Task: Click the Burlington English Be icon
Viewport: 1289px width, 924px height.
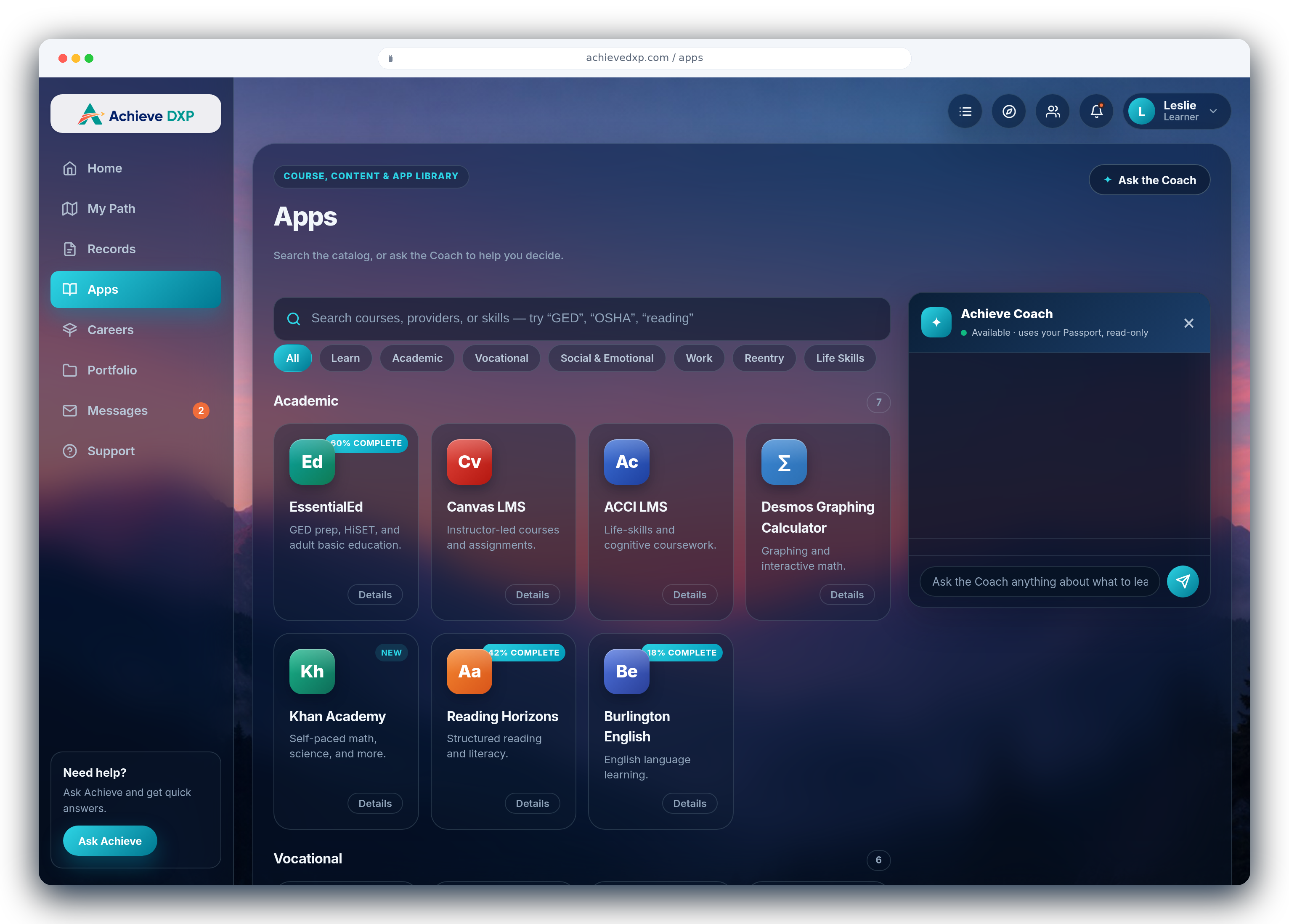Action: click(x=627, y=672)
